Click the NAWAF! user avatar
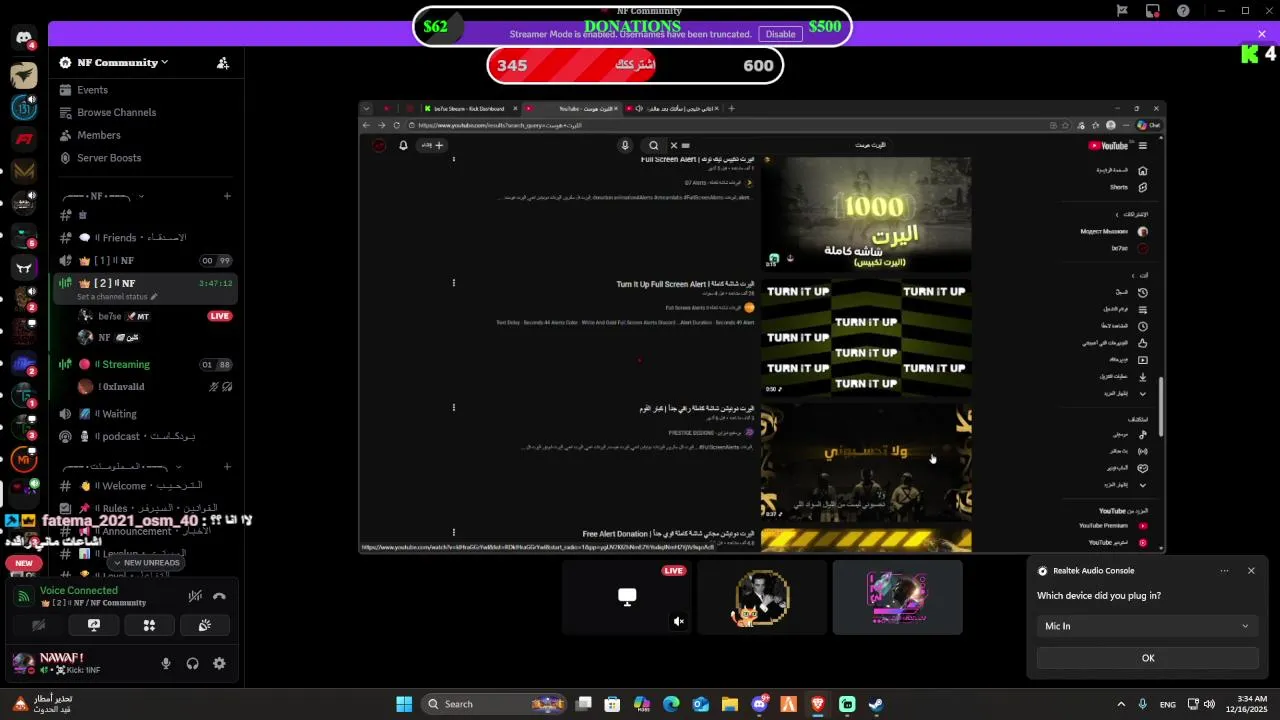The width and height of the screenshot is (1280, 720). point(24,662)
